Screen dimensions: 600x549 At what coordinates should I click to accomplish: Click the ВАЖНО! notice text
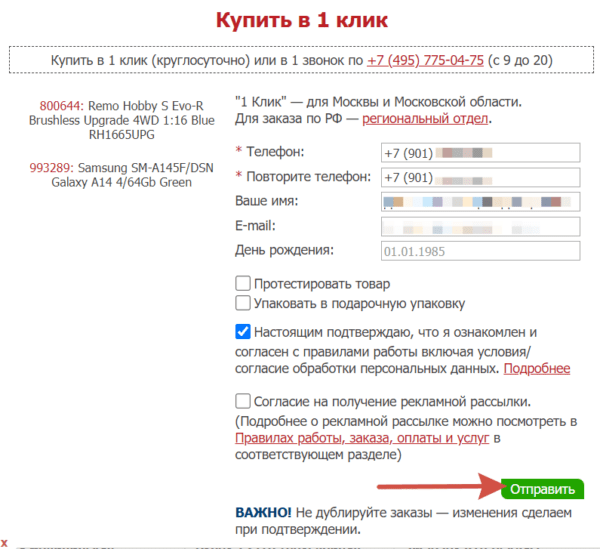pos(263,513)
